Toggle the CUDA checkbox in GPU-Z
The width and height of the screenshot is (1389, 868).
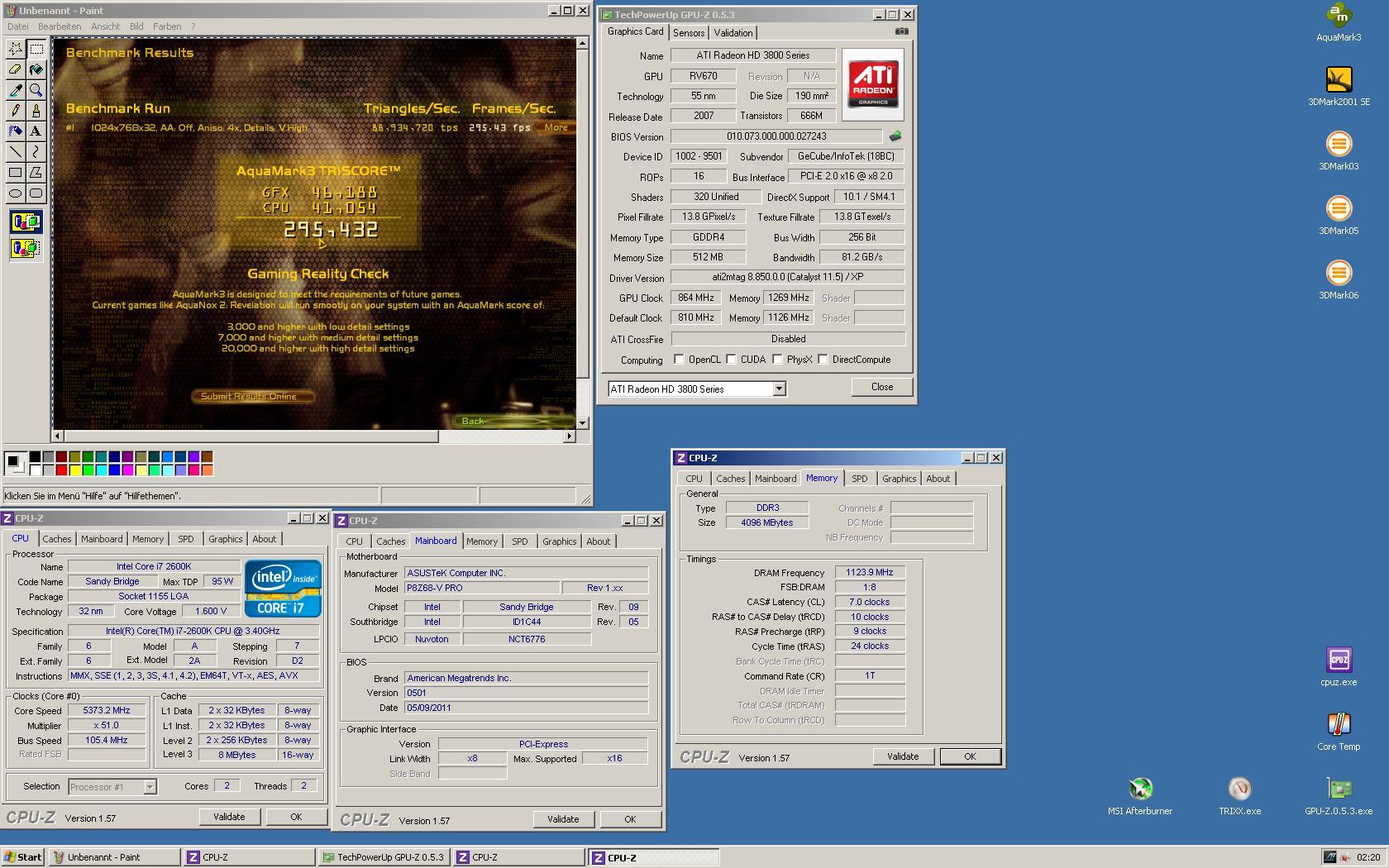(731, 360)
